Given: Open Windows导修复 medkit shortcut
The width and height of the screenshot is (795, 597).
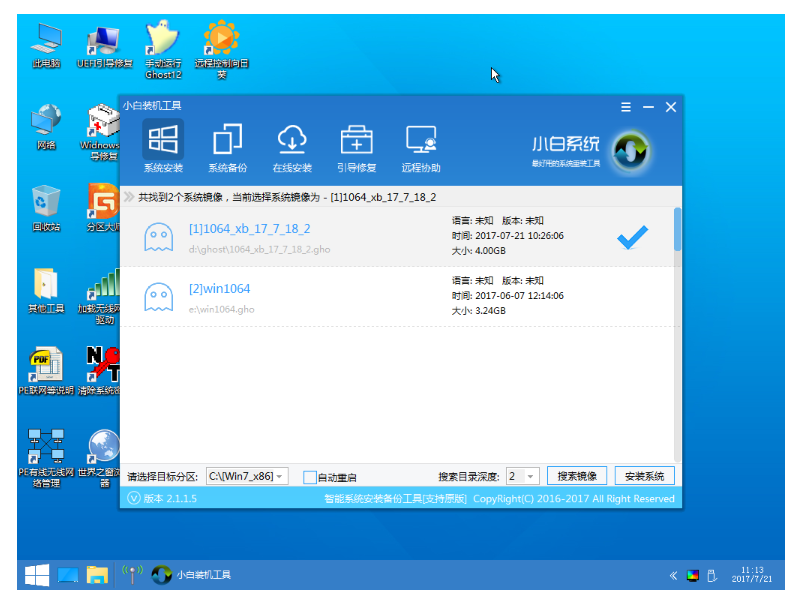Looking at the screenshot, I should (101, 132).
